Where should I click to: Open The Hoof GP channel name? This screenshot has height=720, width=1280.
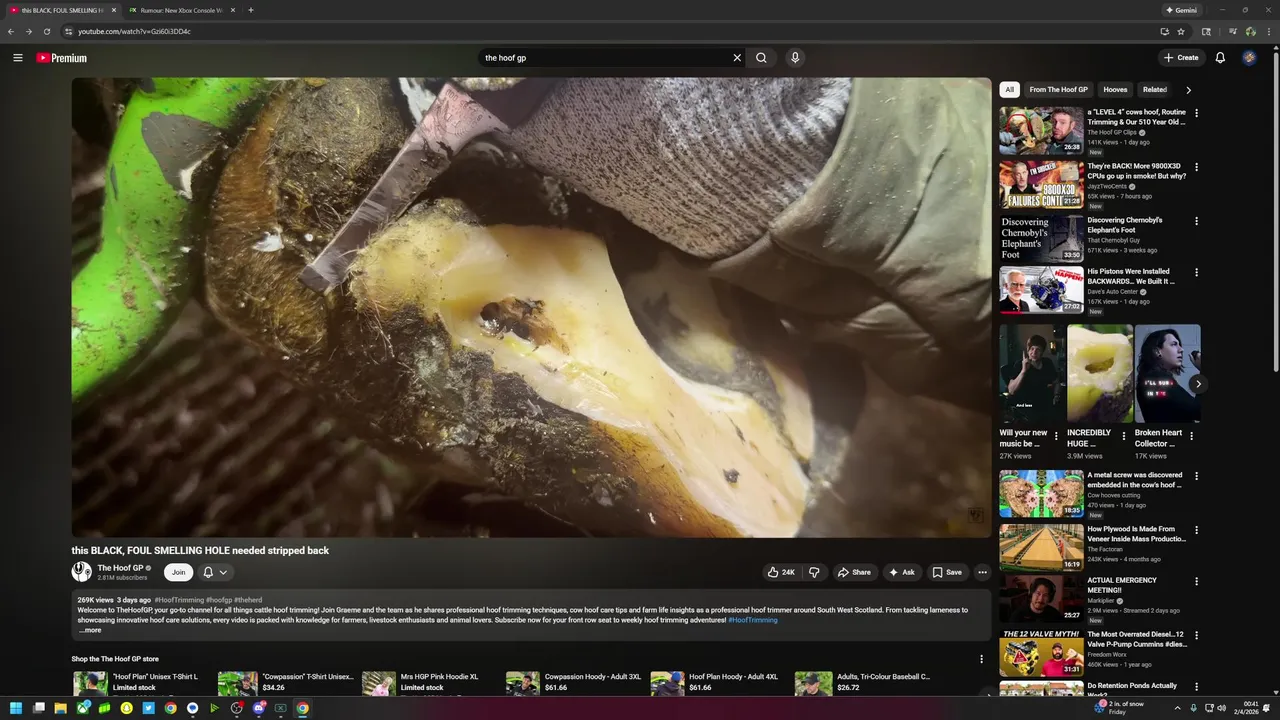[120, 568]
